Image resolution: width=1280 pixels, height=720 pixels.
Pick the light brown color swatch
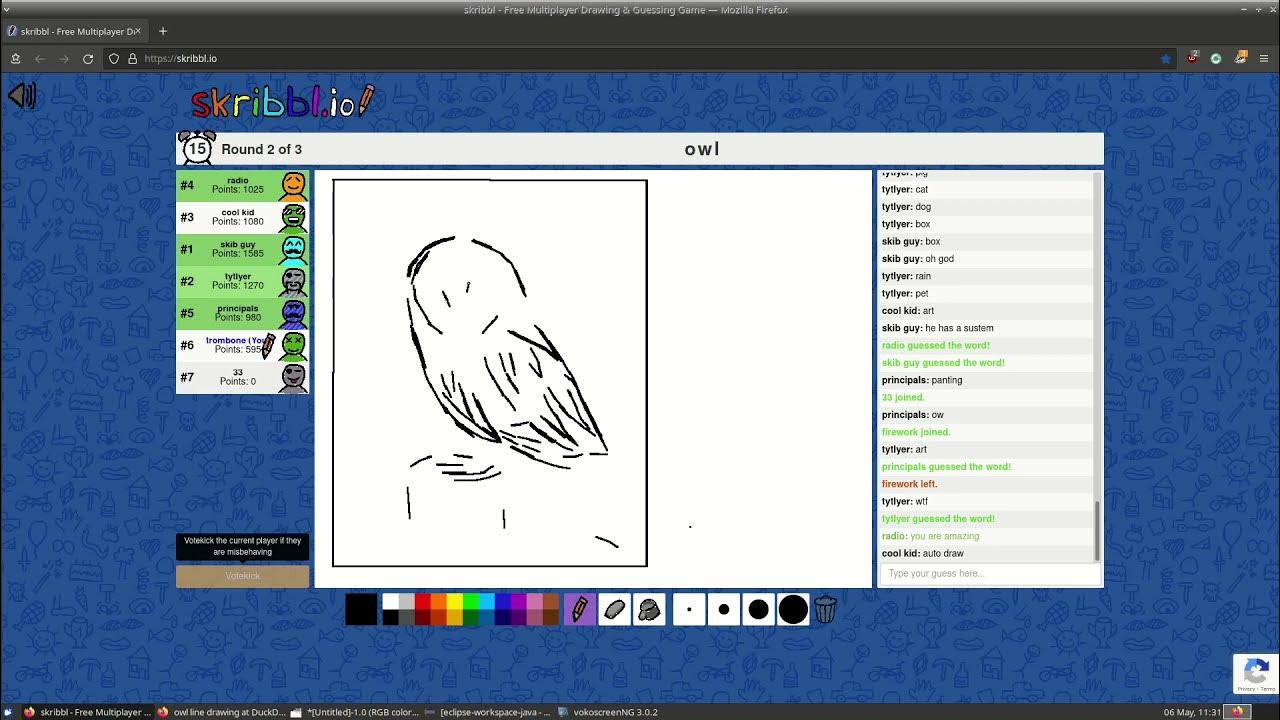551,601
